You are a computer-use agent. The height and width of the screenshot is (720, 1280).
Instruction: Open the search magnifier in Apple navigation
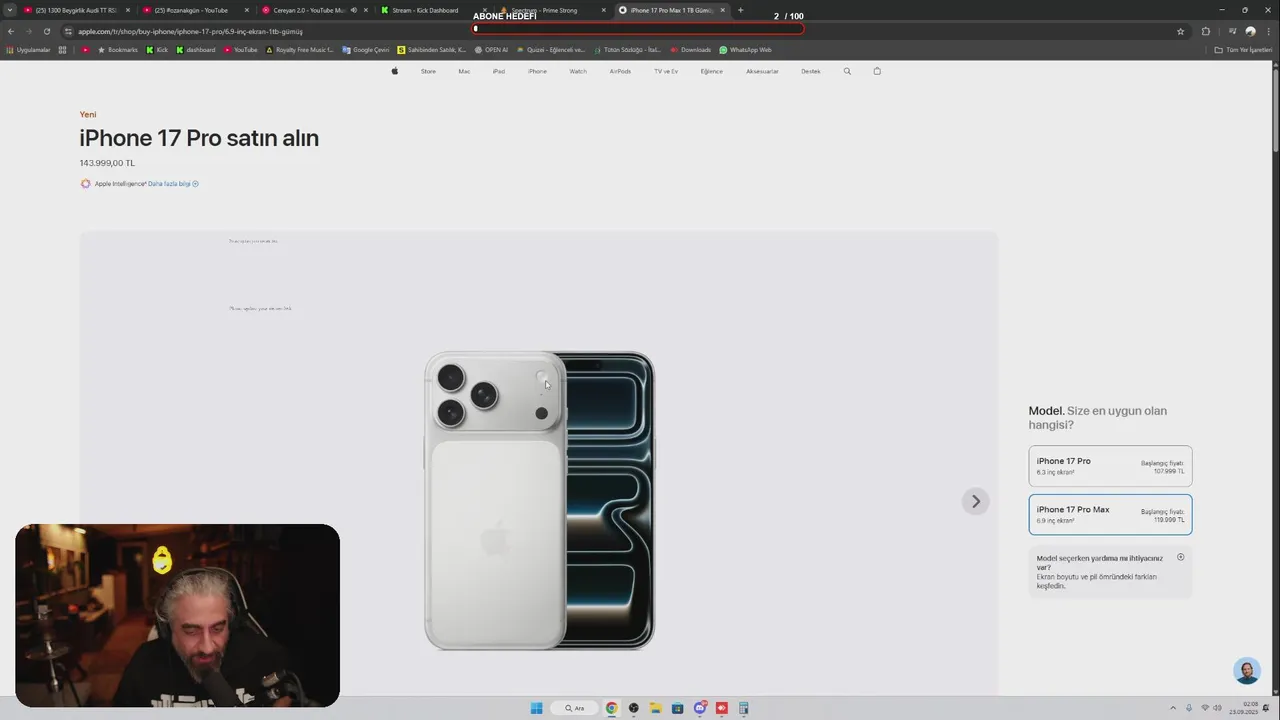click(847, 71)
